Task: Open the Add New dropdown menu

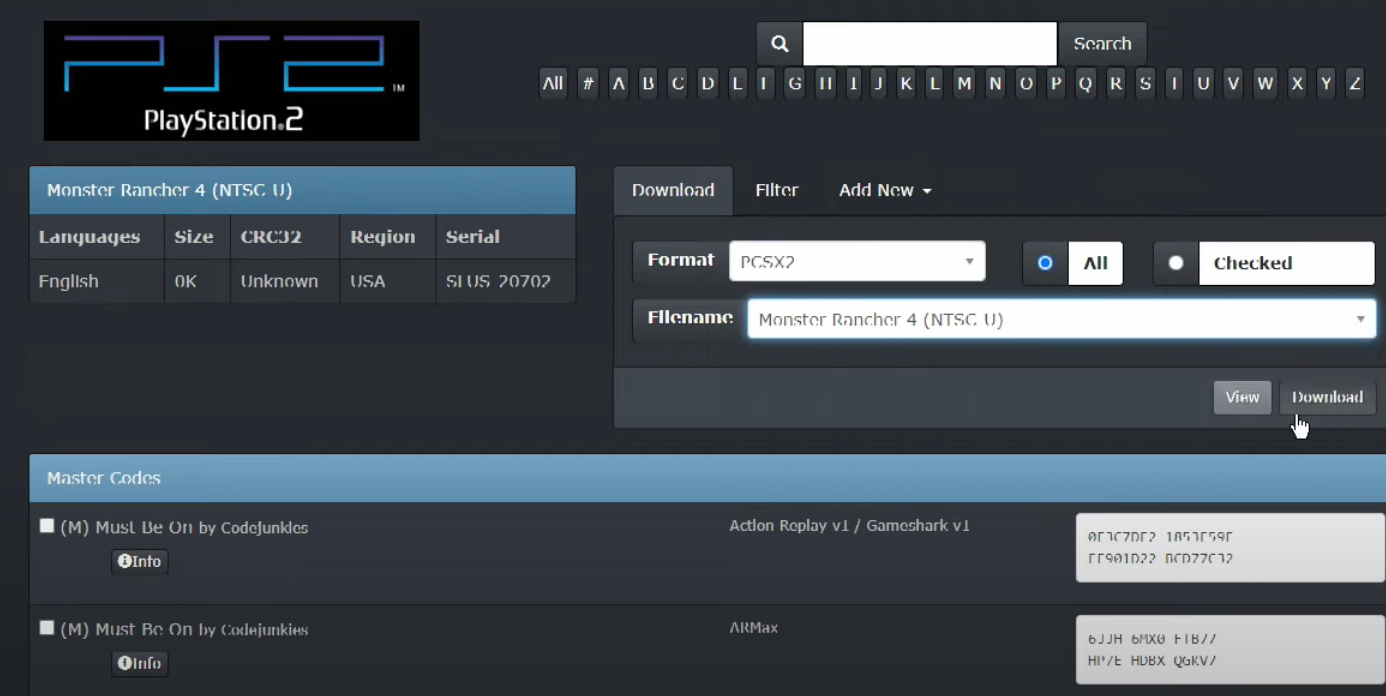Action: click(884, 190)
